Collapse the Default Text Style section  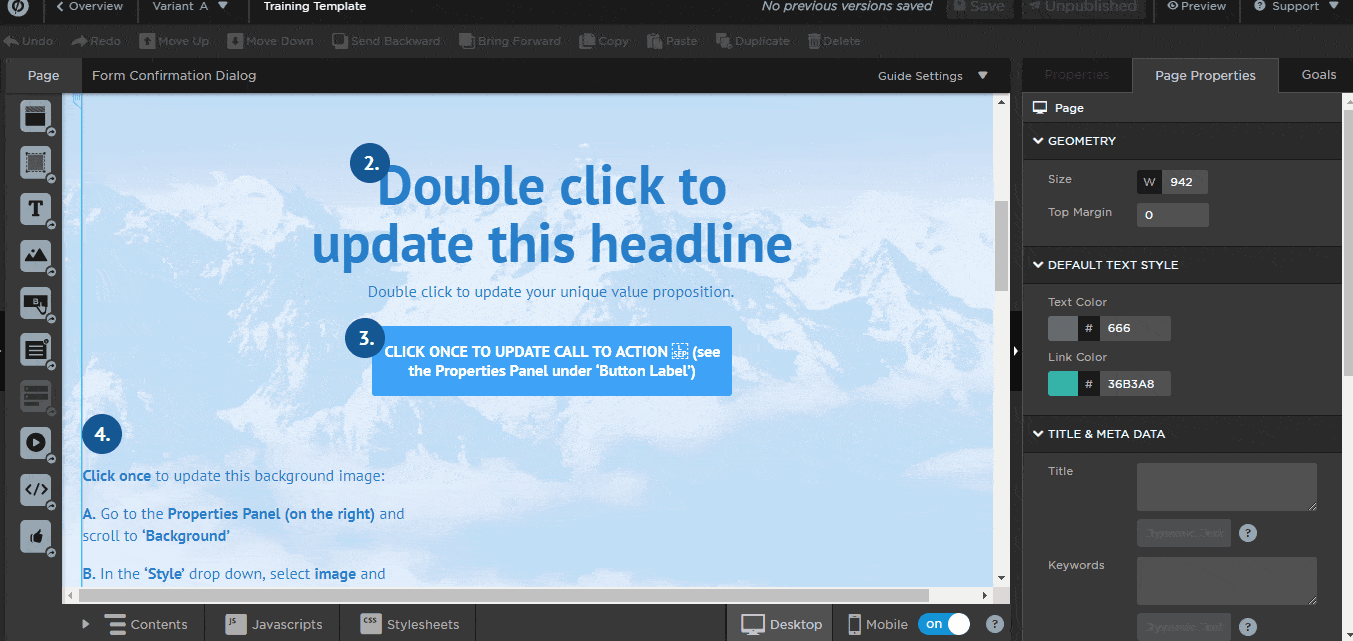1038,264
